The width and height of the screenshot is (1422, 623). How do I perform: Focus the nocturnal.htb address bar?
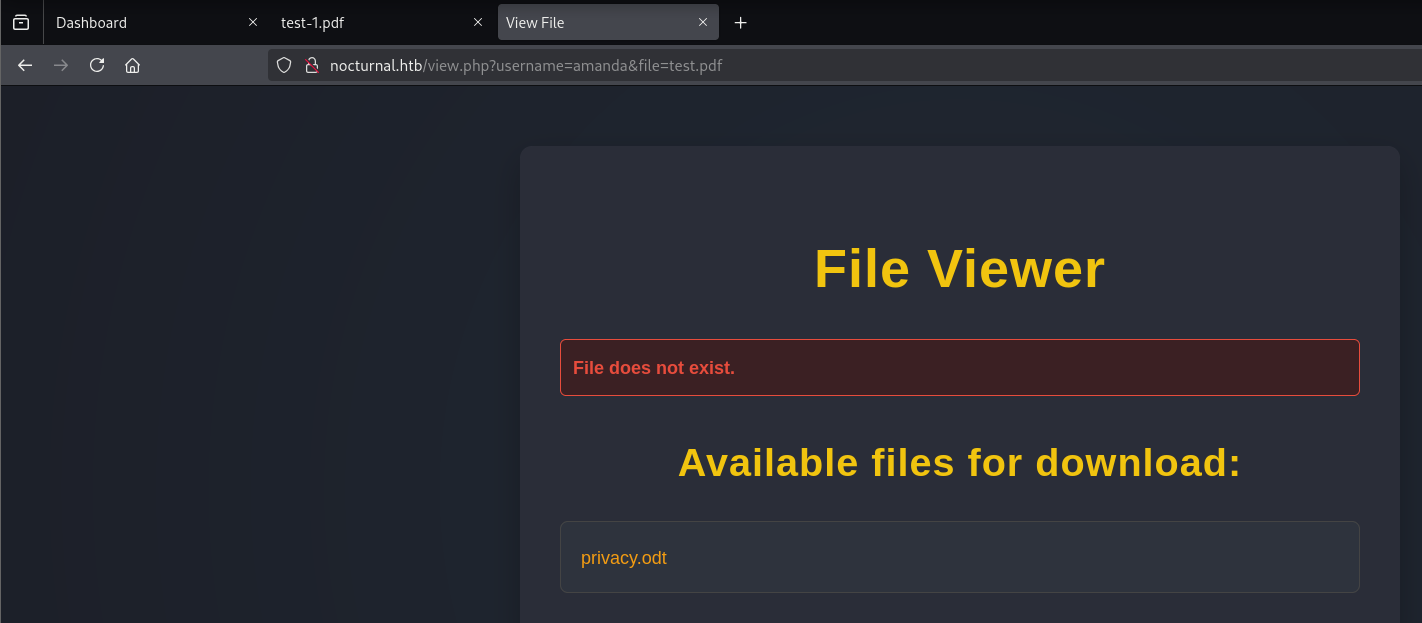click(800, 65)
